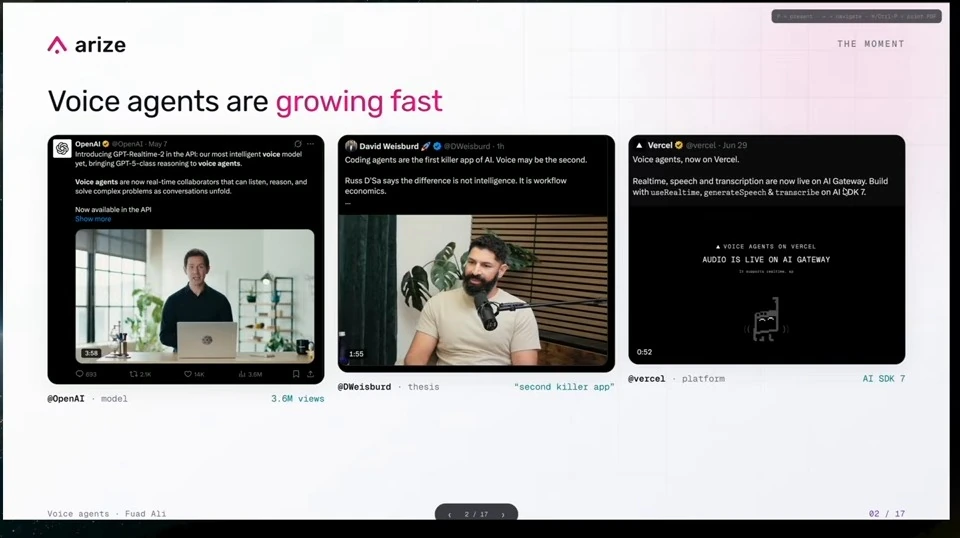Click slide counter 2 / 17 pill
Image resolution: width=960 pixels, height=538 pixels.
pyautogui.click(x=476, y=514)
